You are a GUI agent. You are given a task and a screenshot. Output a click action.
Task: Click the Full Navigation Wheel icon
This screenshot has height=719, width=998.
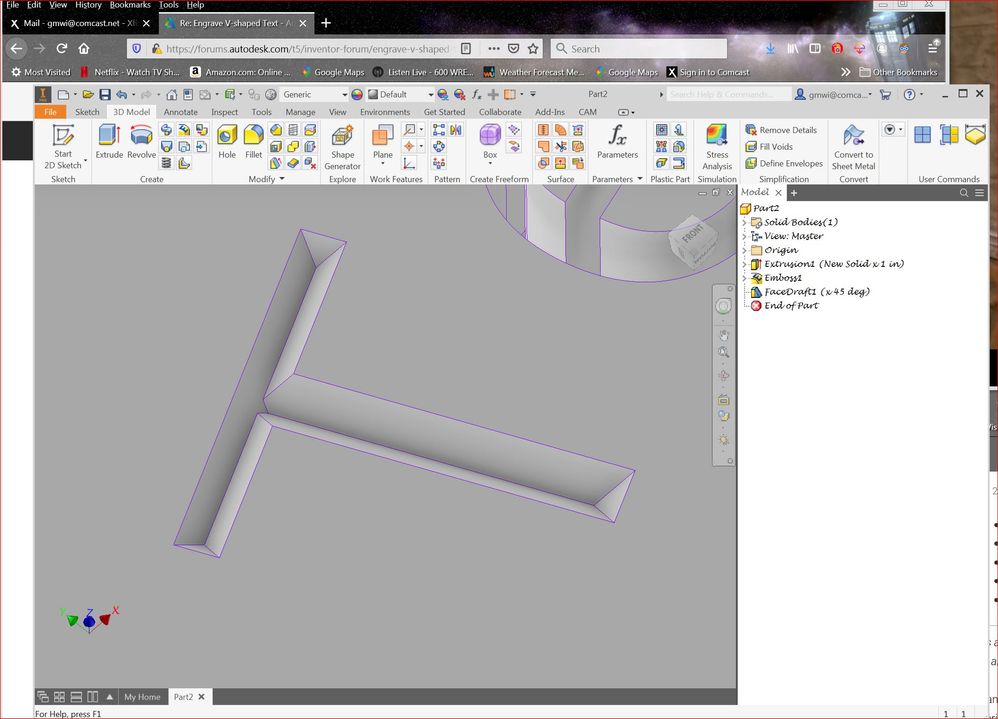[723, 306]
